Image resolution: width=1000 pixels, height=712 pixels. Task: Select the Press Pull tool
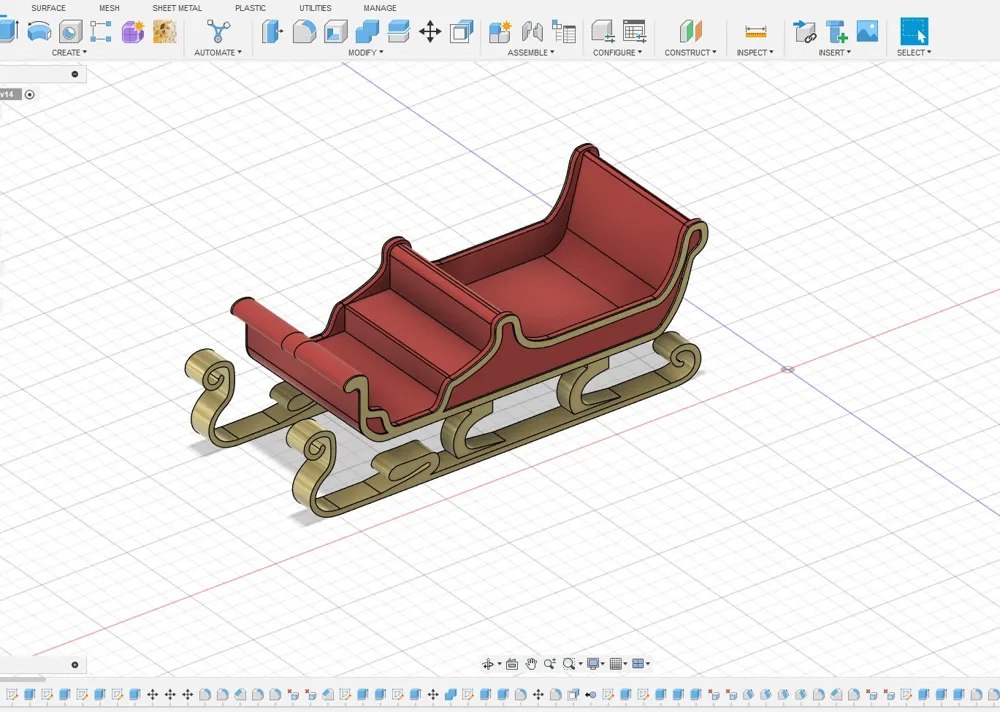click(x=272, y=31)
